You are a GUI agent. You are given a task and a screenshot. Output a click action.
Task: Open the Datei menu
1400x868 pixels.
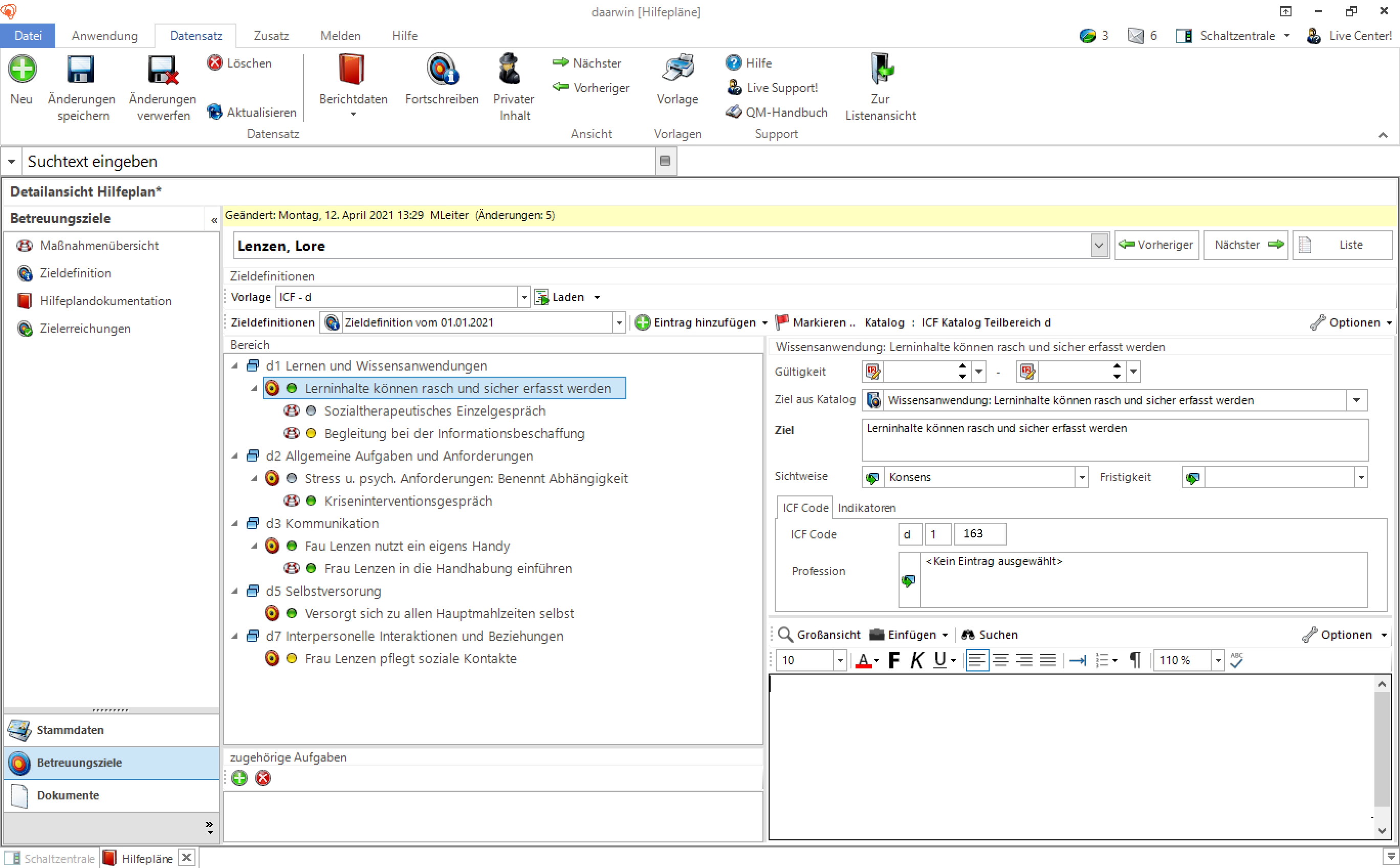(x=28, y=36)
